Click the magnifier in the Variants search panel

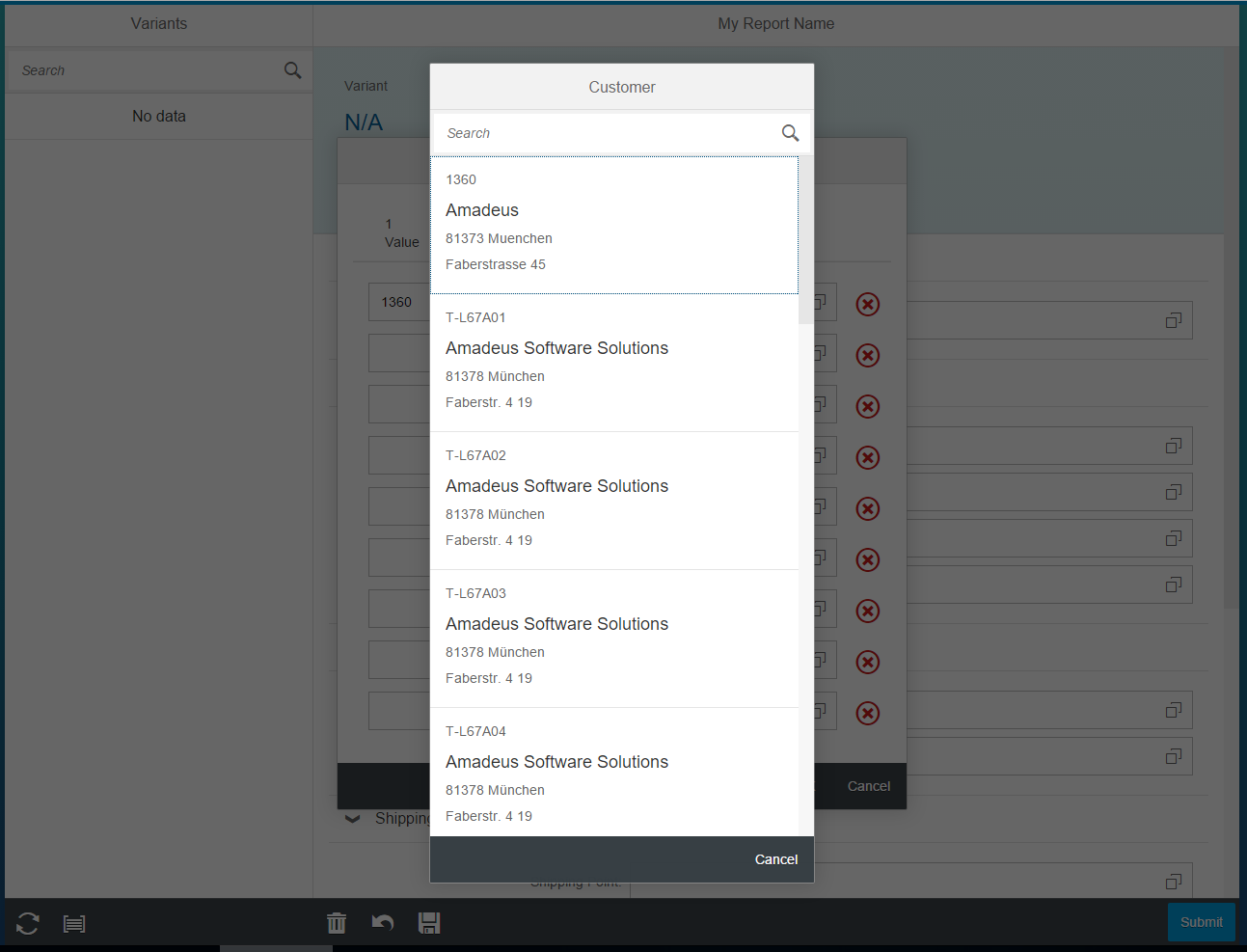pos(292,69)
